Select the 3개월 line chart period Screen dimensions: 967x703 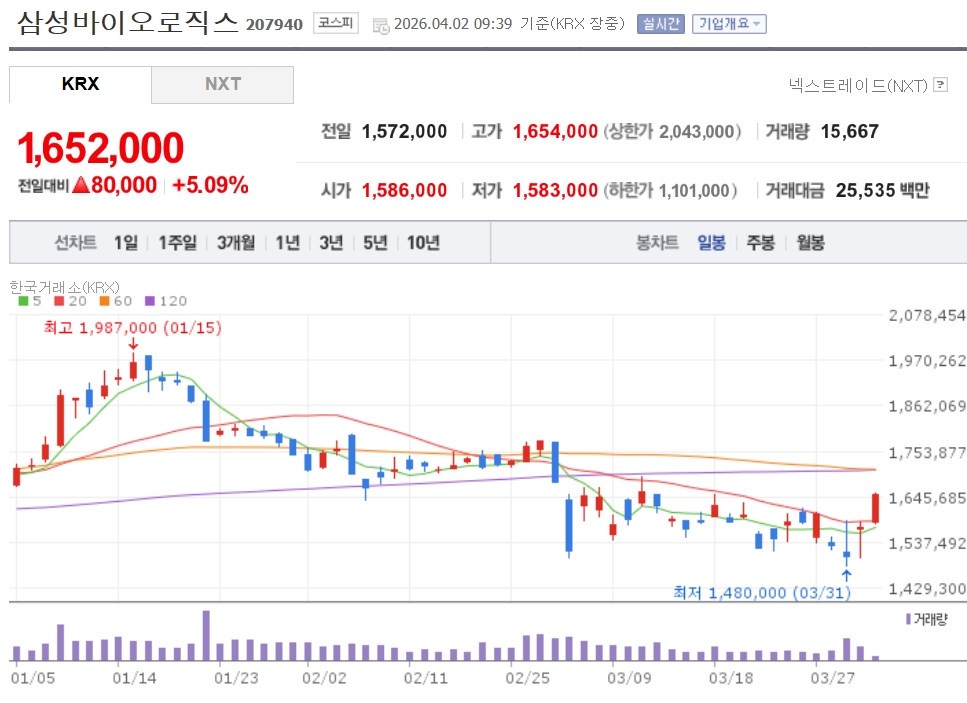(x=236, y=242)
